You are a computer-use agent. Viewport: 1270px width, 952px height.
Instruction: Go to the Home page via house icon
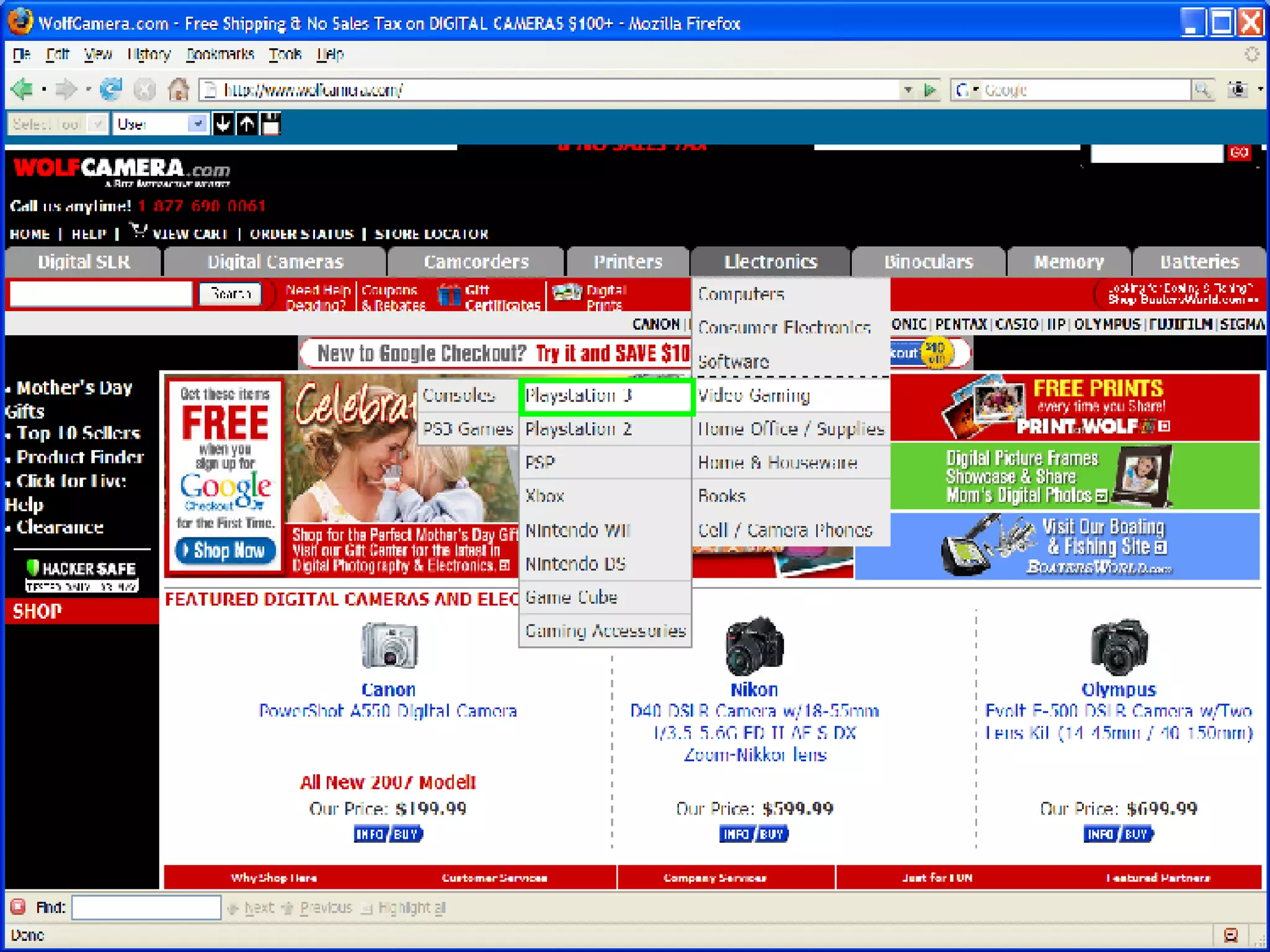179,90
